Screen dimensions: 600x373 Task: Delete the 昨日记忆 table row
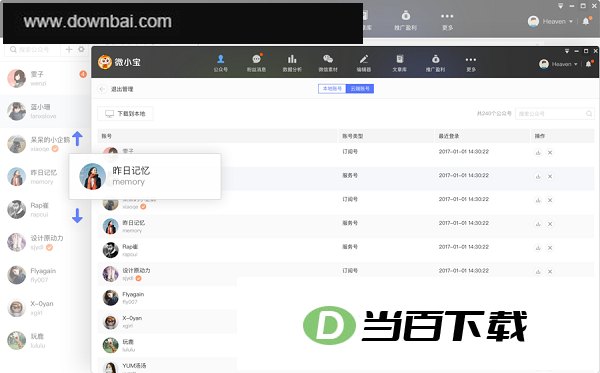click(x=550, y=224)
